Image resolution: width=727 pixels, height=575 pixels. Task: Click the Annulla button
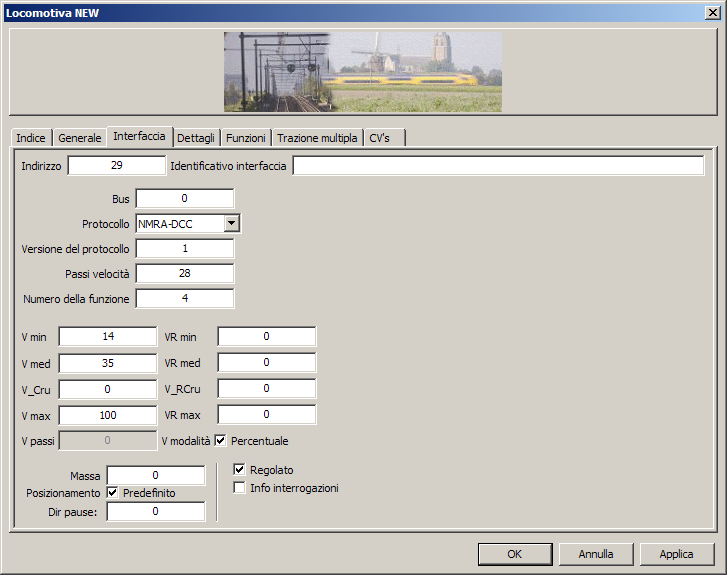pyautogui.click(x=596, y=553)
